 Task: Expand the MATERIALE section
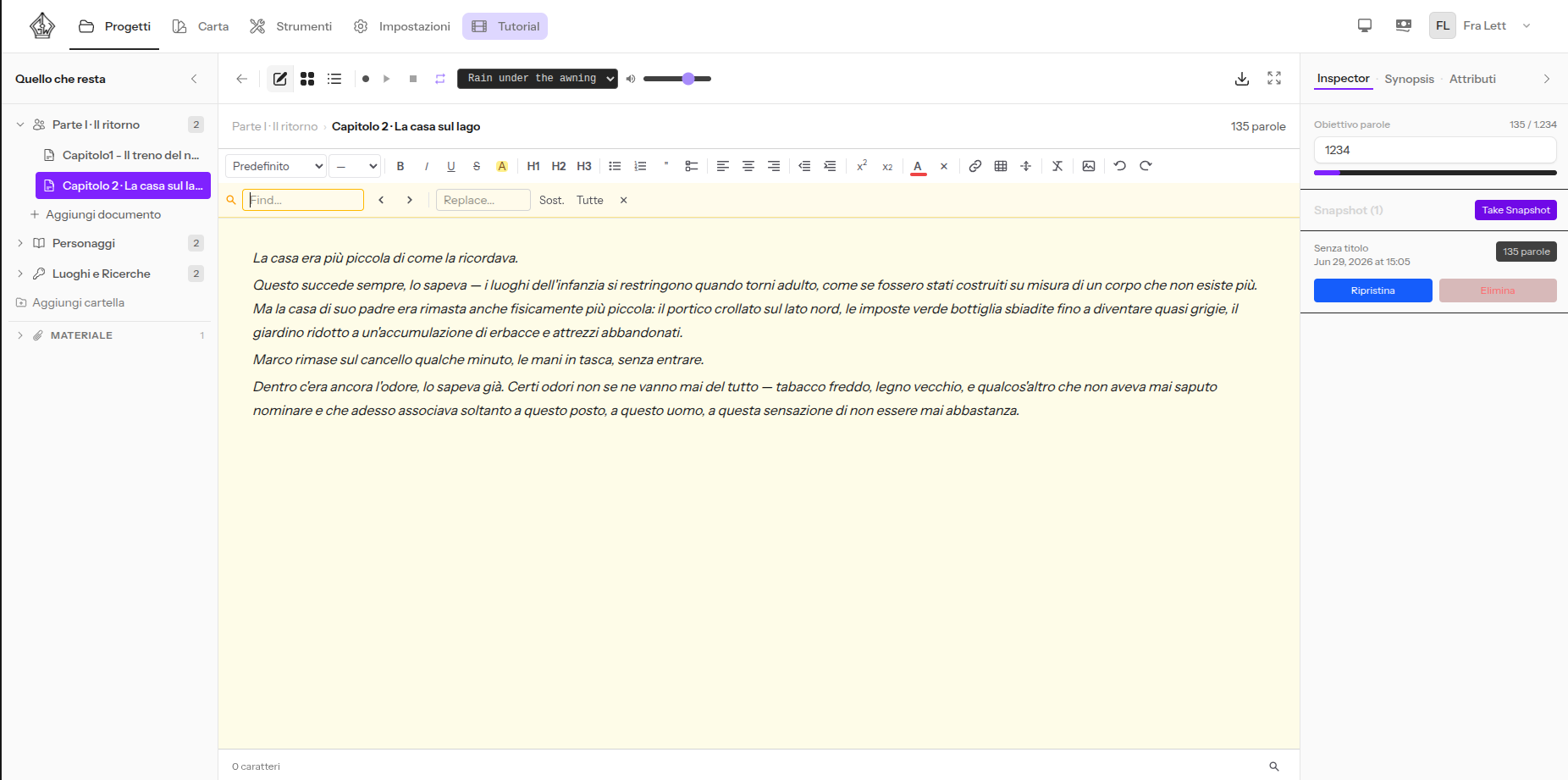(x=20, y=335)
